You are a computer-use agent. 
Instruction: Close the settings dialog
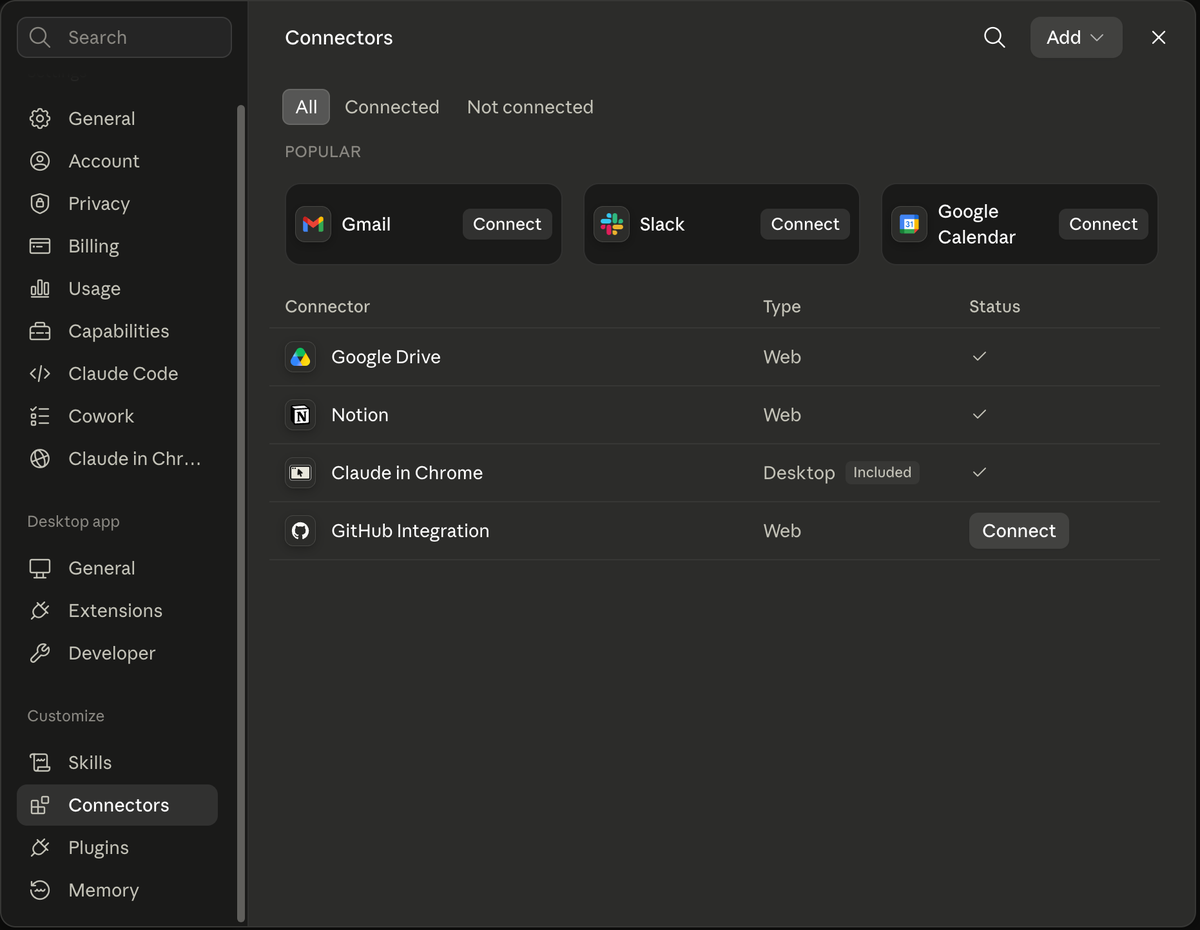[x=1158, y=37]
